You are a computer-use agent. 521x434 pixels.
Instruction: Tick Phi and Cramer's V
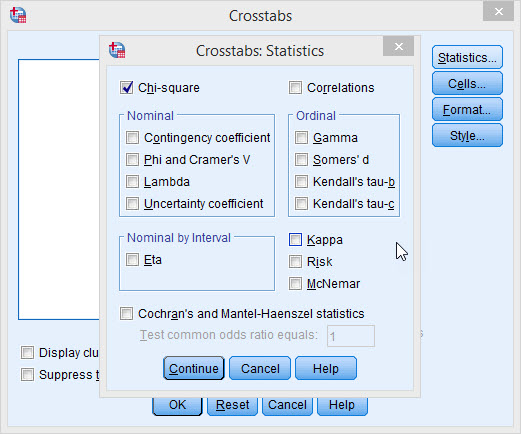132,159
